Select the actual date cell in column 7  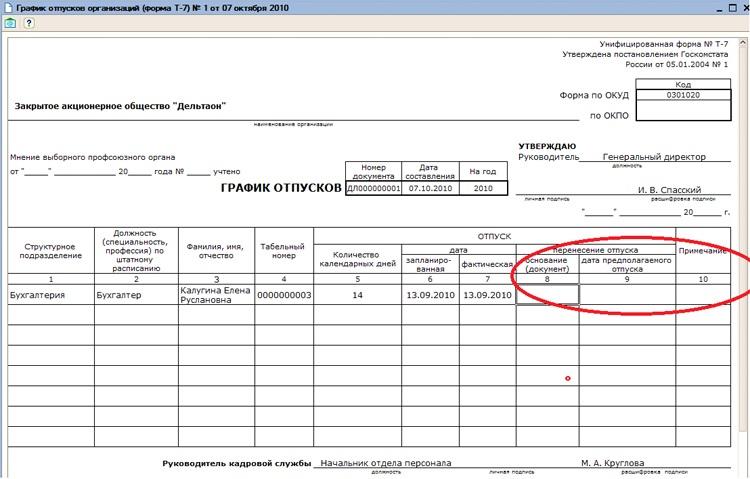(487, 295)
